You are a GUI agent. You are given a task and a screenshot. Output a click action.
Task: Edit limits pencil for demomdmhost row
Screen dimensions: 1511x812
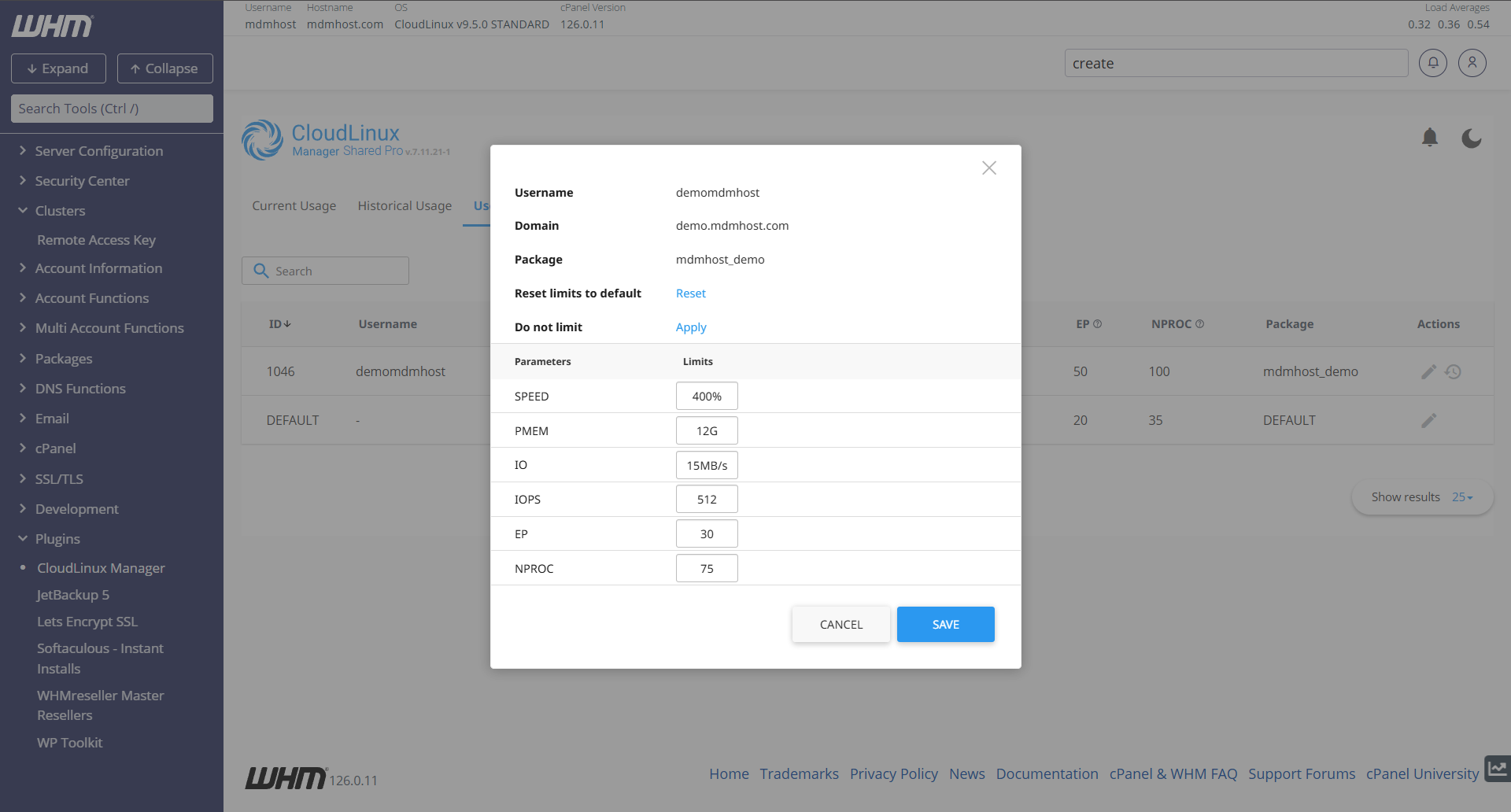point(1428,371)
